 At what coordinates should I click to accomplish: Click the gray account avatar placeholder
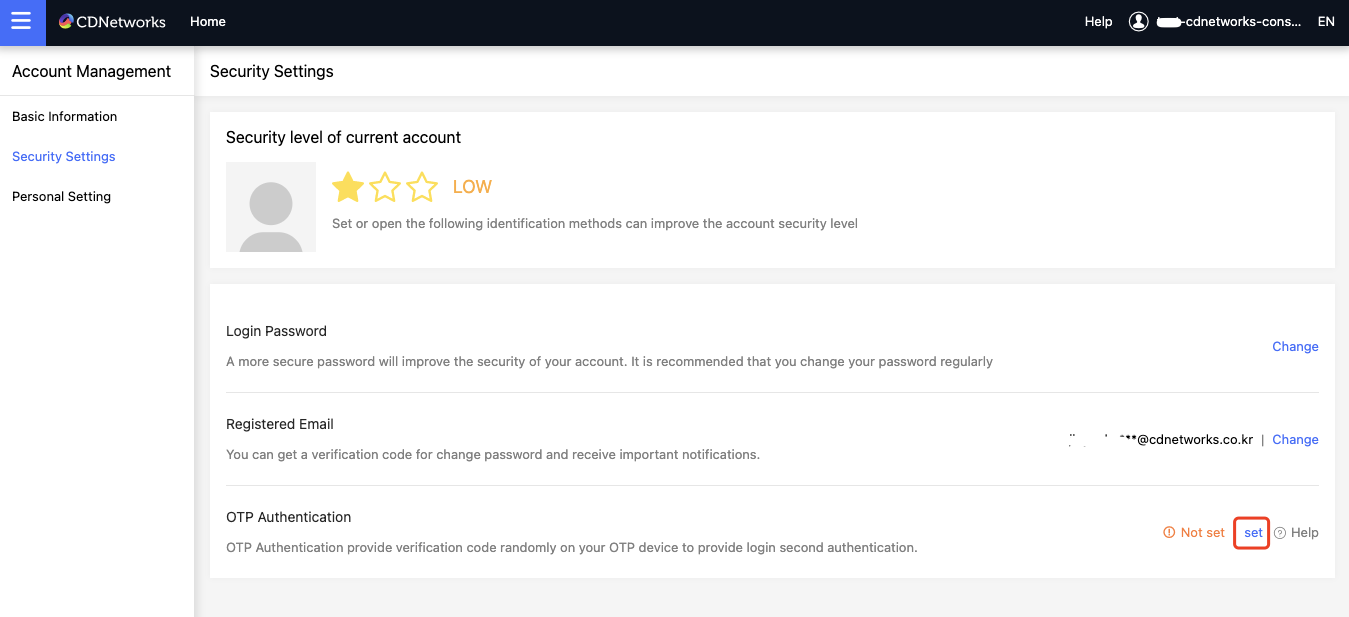[271, 207]
